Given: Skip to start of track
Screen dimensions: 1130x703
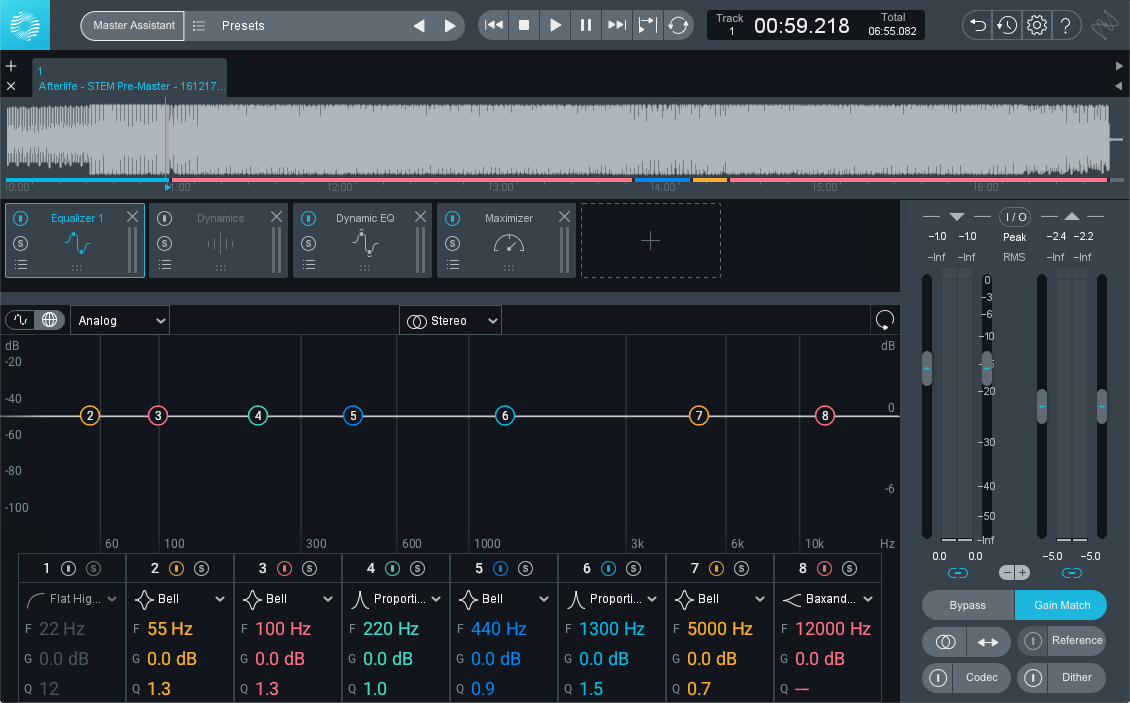Looking at the screenshot, I should 494,25.
